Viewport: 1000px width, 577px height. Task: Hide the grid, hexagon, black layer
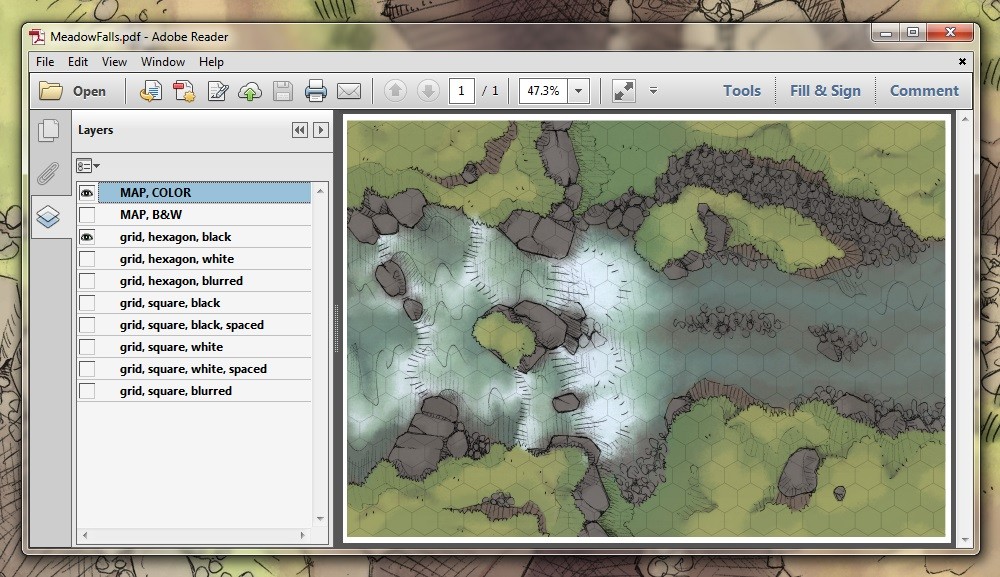pyautogui.click(x=87, y=237)
